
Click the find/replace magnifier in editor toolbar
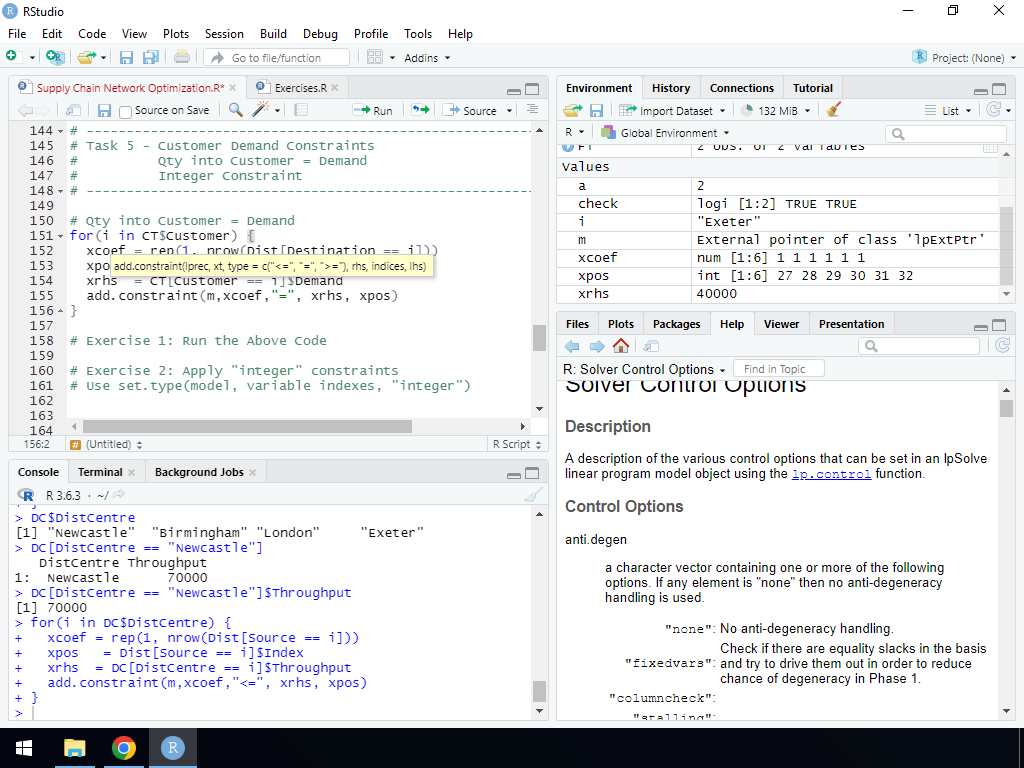[235, 110]
